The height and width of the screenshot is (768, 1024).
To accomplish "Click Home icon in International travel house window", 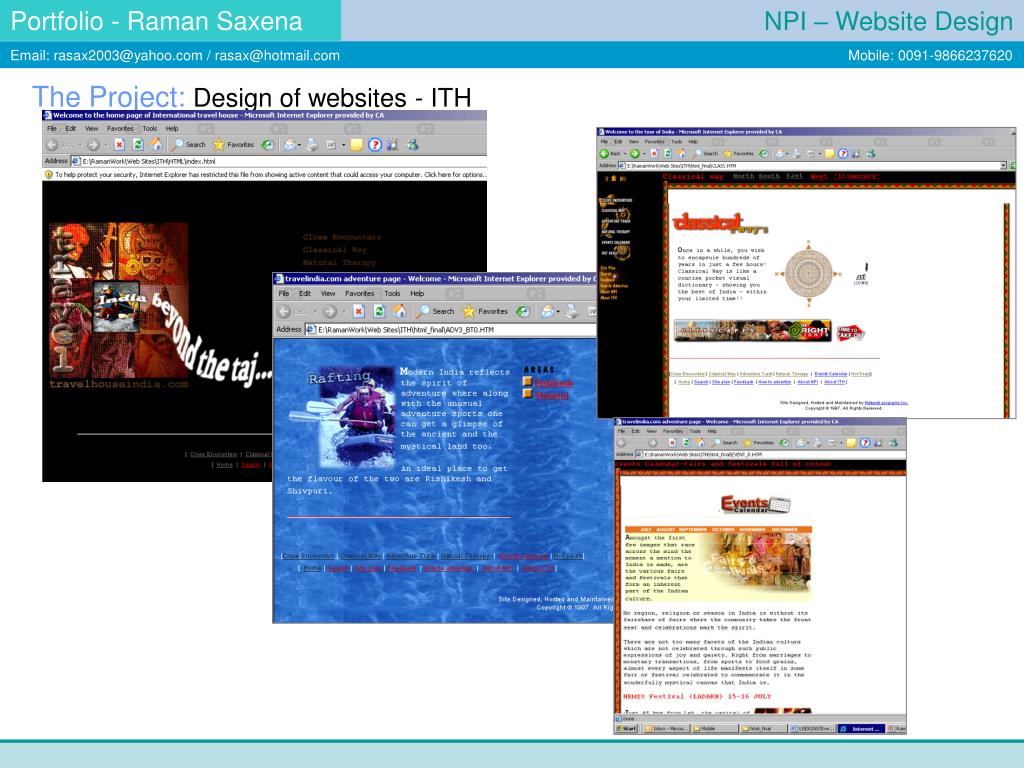I will point(157,144).
